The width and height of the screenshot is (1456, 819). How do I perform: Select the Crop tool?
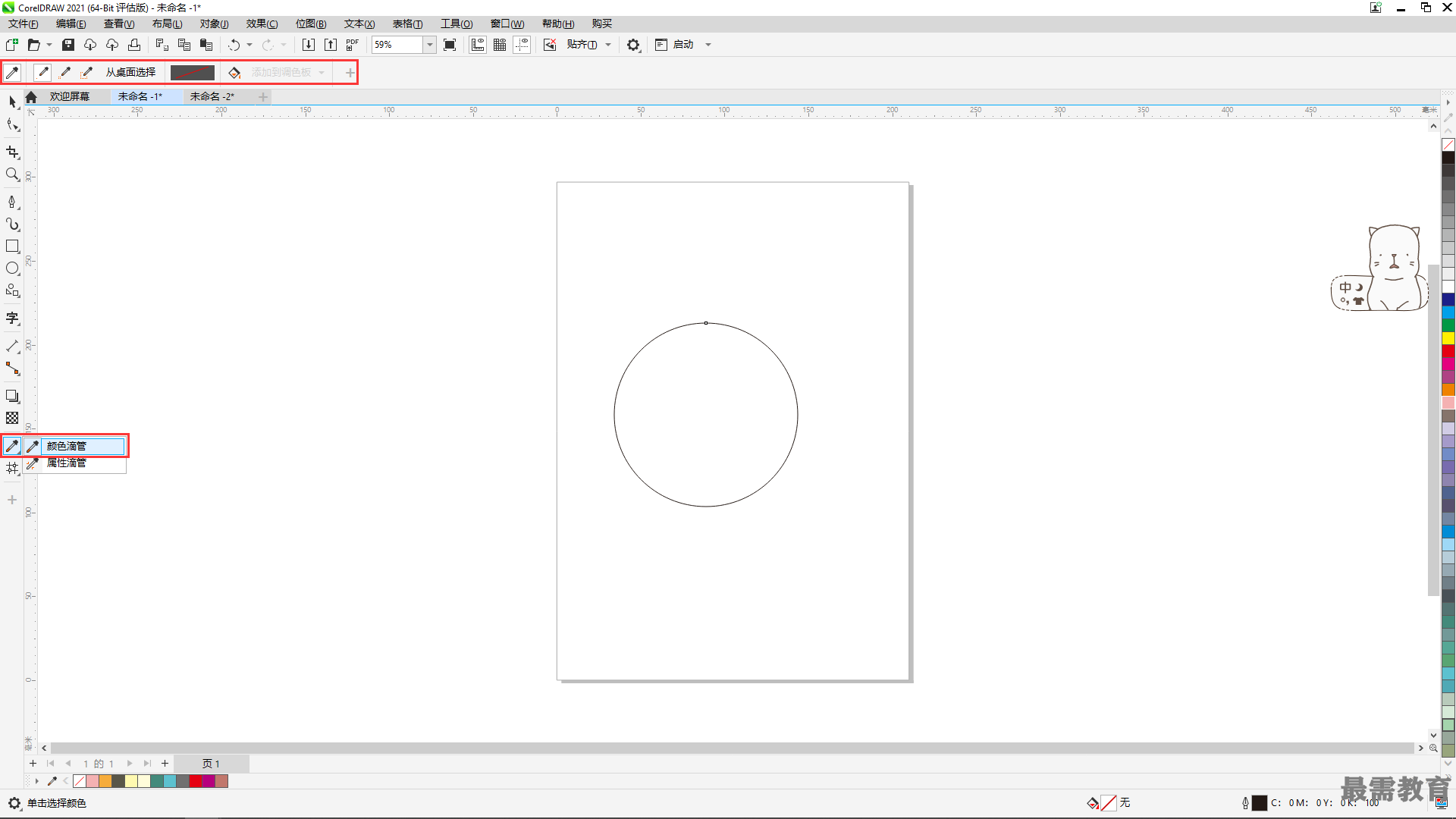[12, 152]
